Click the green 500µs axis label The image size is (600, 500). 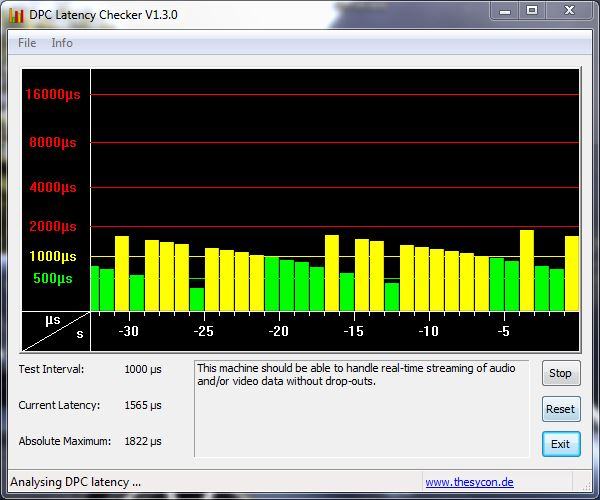(53, 278)
